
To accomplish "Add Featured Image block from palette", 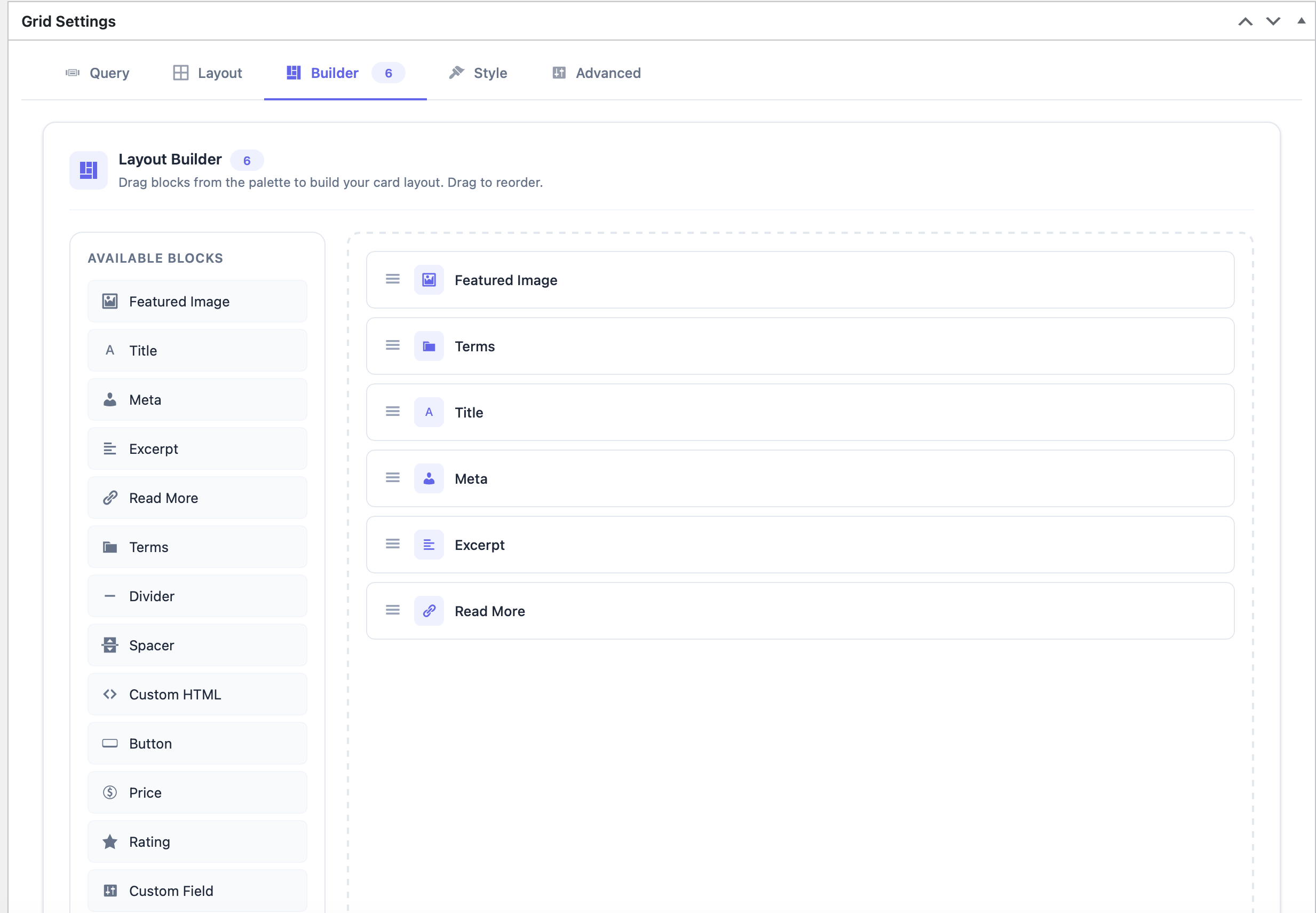I will [197, 302].
